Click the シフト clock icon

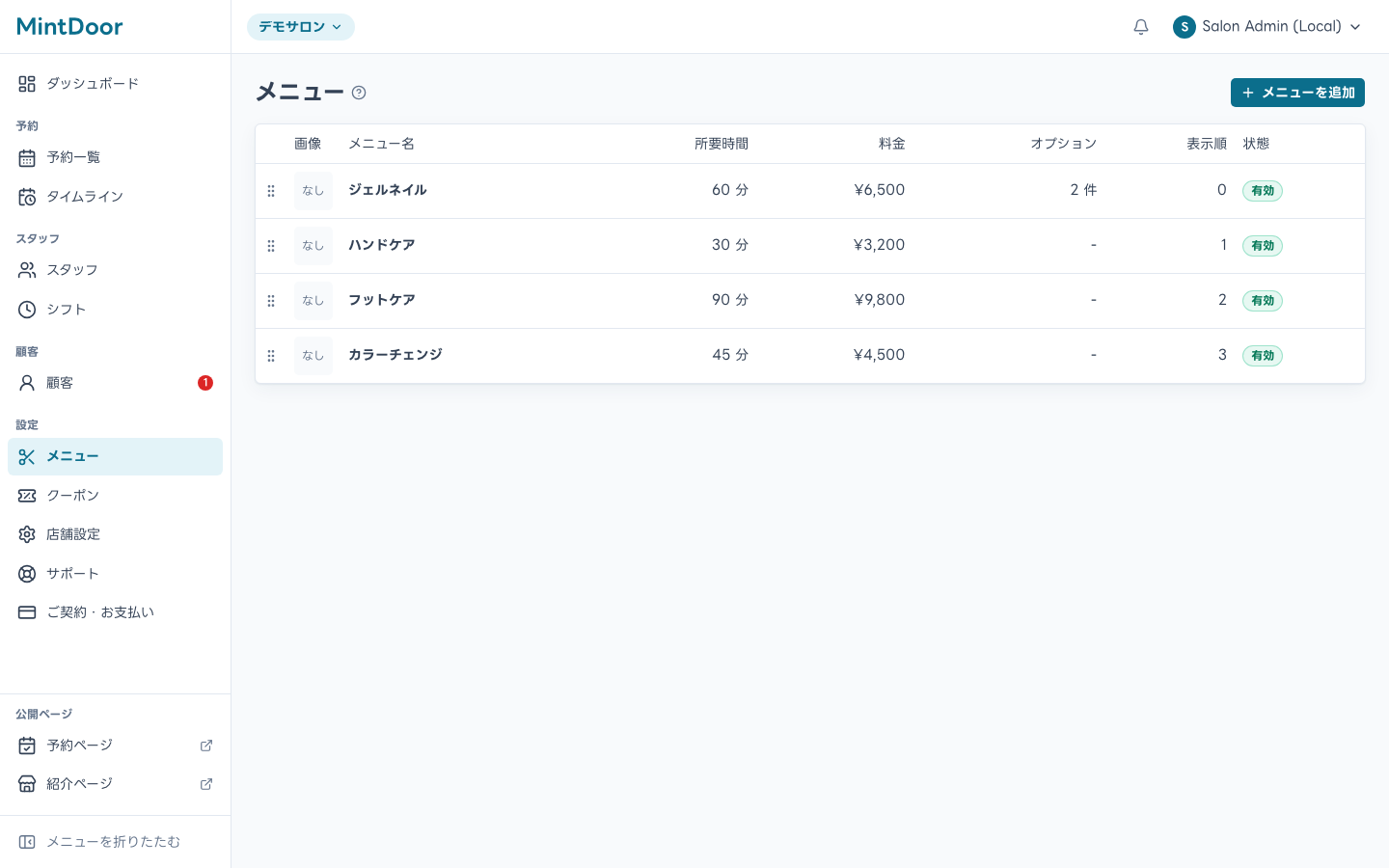[x=27, y=310]
